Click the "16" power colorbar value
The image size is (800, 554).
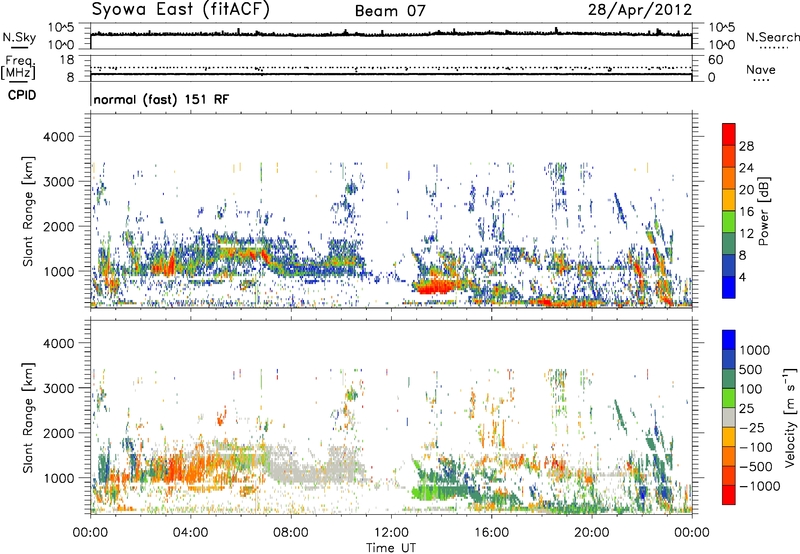coord(746,212)
